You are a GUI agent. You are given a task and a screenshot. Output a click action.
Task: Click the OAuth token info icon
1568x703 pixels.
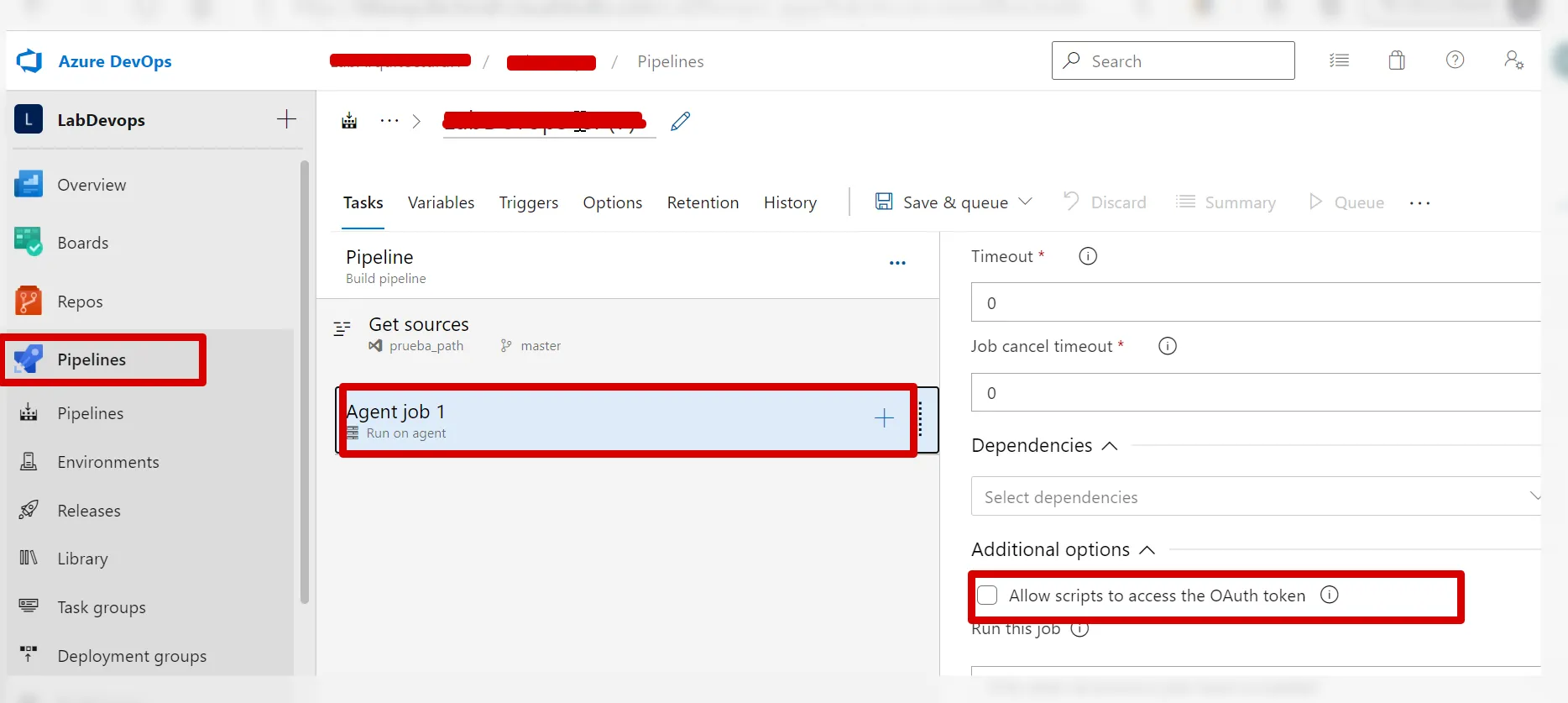(1330, 595)
